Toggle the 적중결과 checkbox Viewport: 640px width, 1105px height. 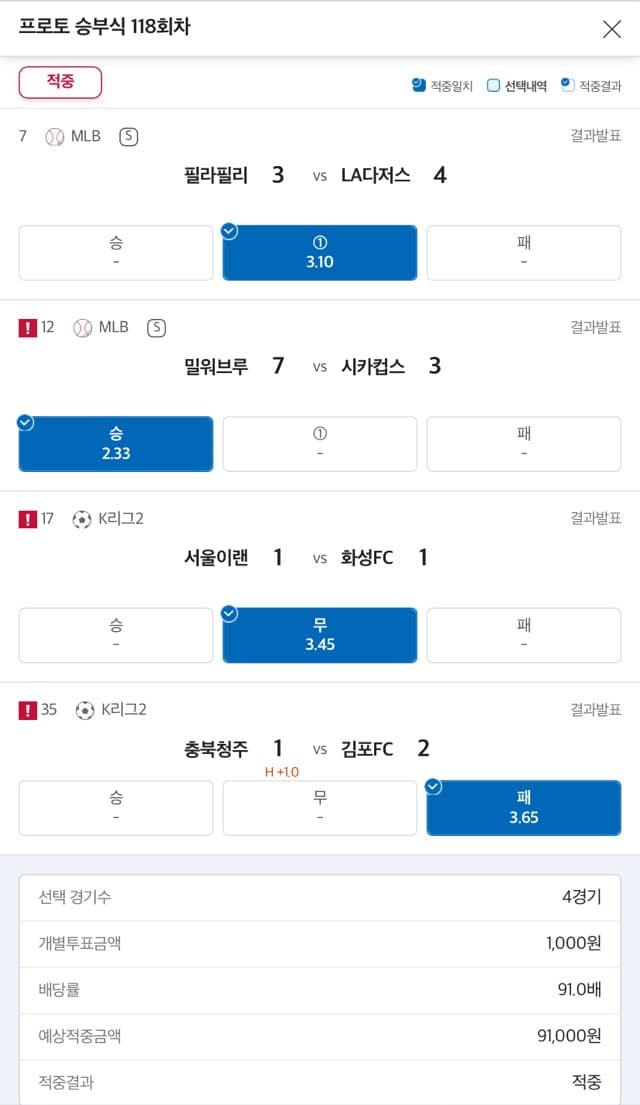tap(567, 85)
